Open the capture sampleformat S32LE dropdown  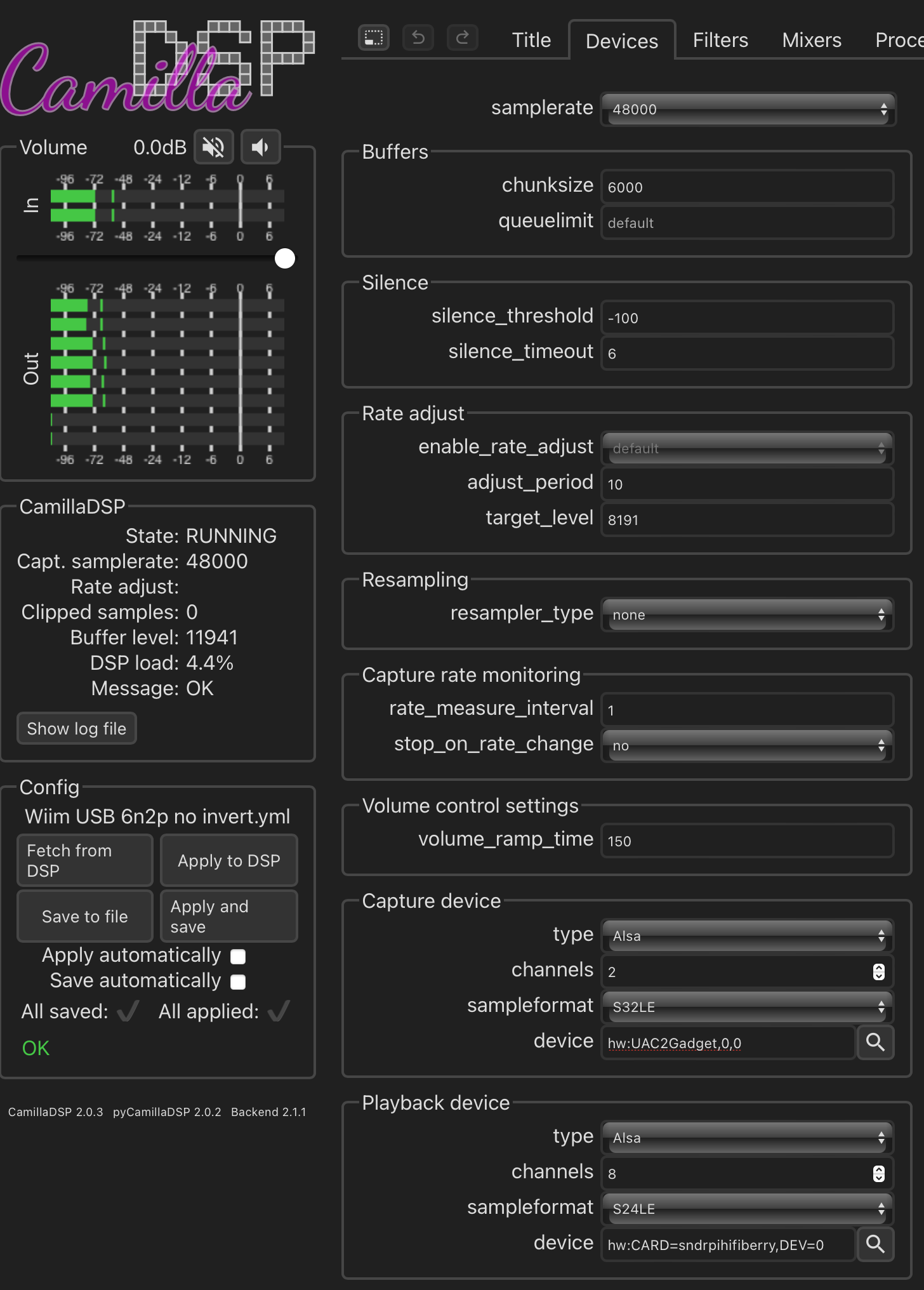(748, 1007)
